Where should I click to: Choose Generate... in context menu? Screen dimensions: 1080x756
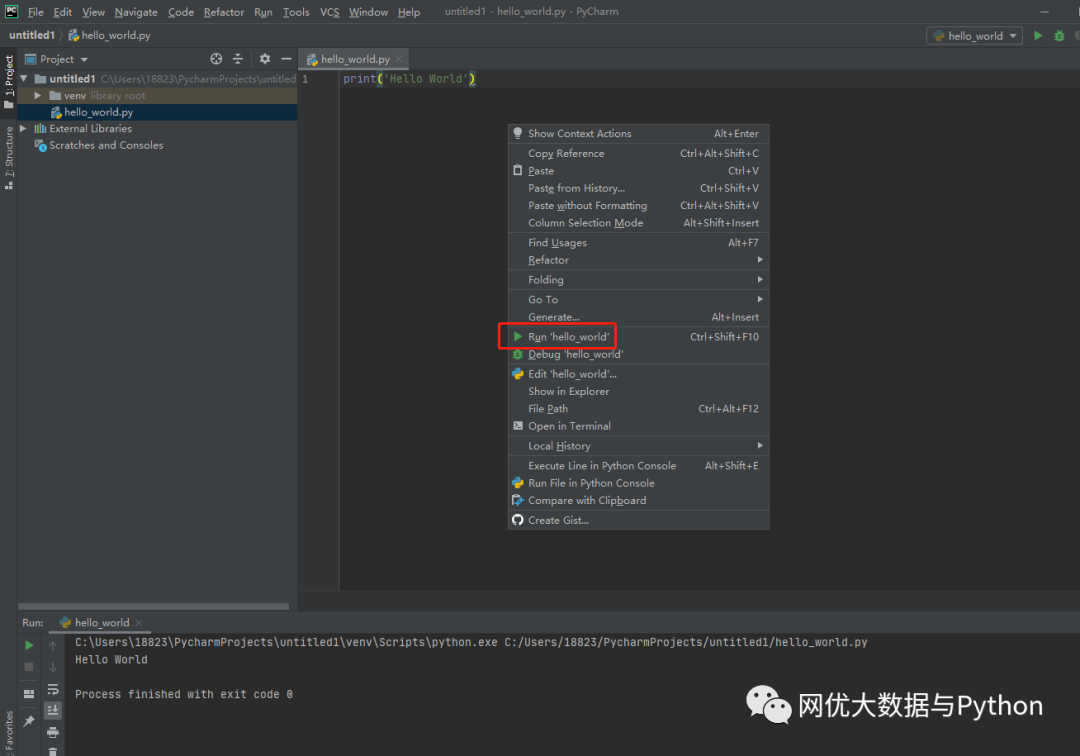click(638, 317)
